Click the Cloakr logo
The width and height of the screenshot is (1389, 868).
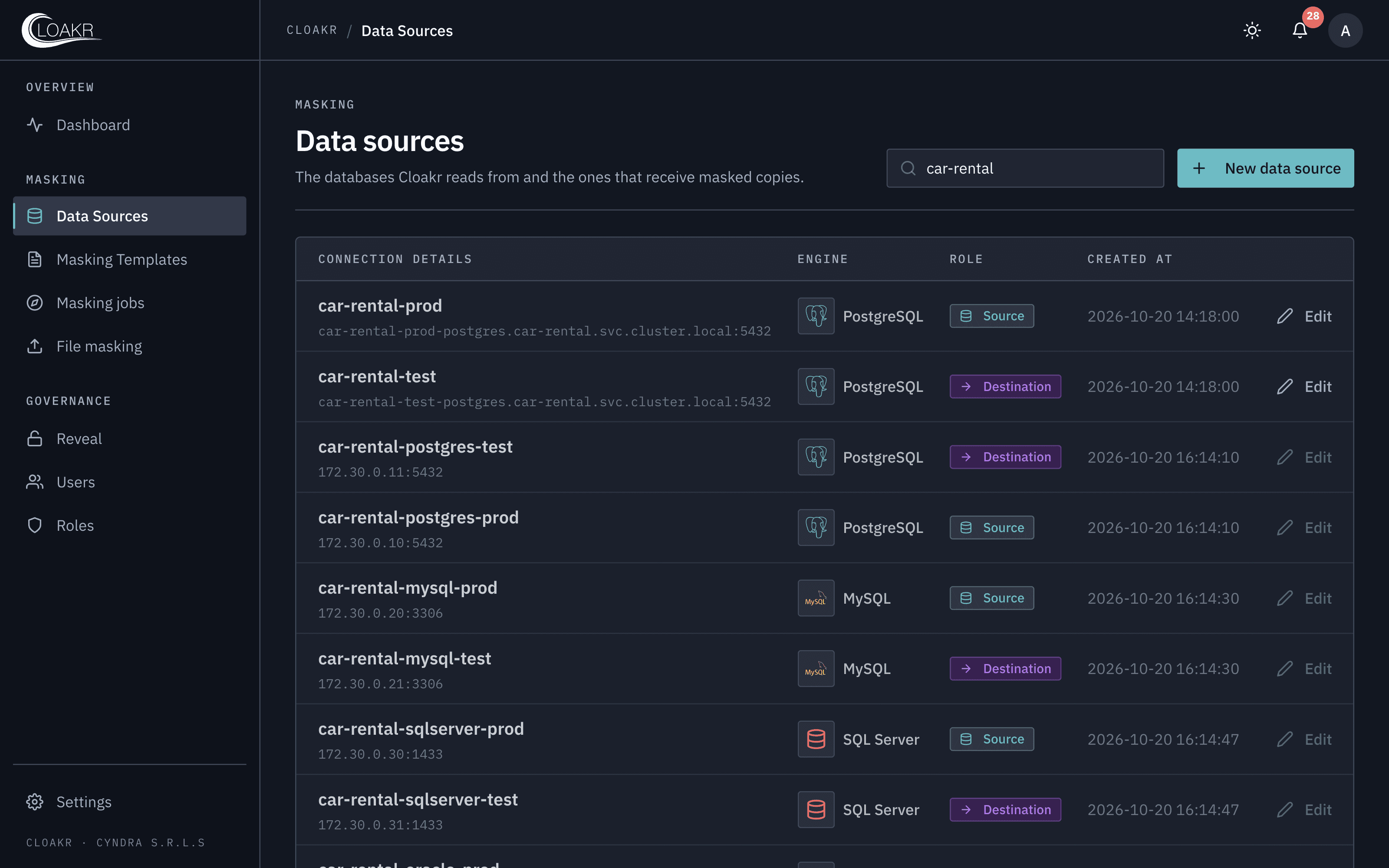click(x=61, y=30)
